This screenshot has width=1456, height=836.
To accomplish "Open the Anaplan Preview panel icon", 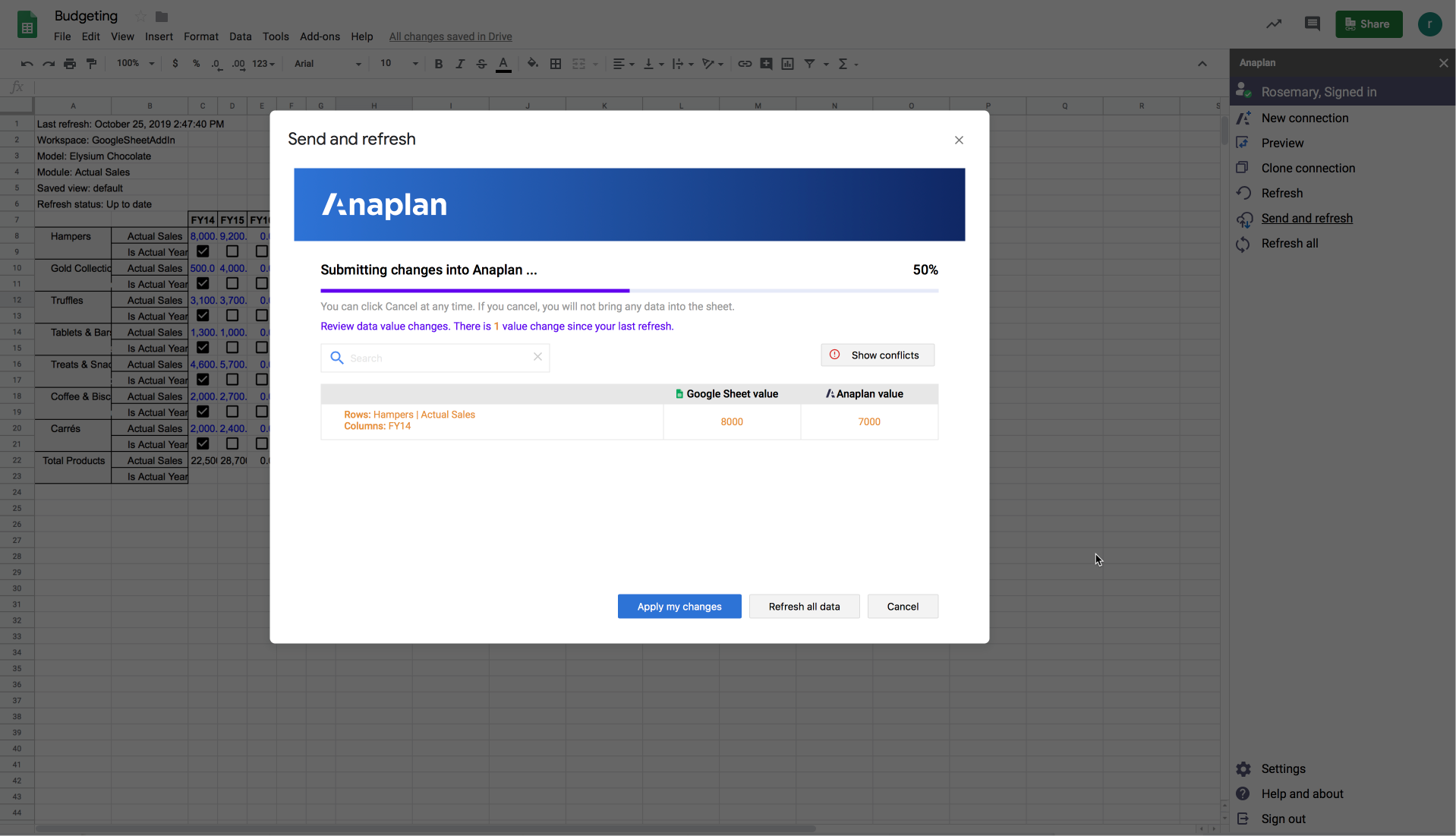I will pyautogui.click(x=1244, y=142).
